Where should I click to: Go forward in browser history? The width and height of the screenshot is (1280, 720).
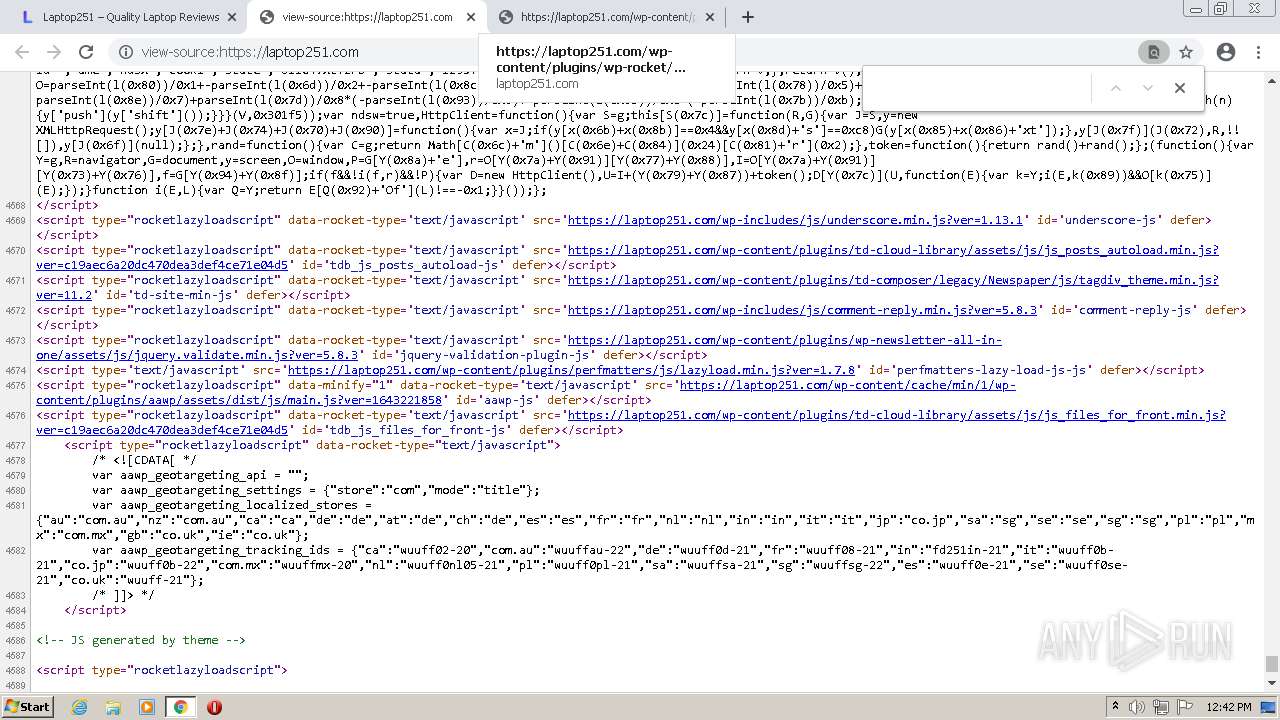click(54, 52)
